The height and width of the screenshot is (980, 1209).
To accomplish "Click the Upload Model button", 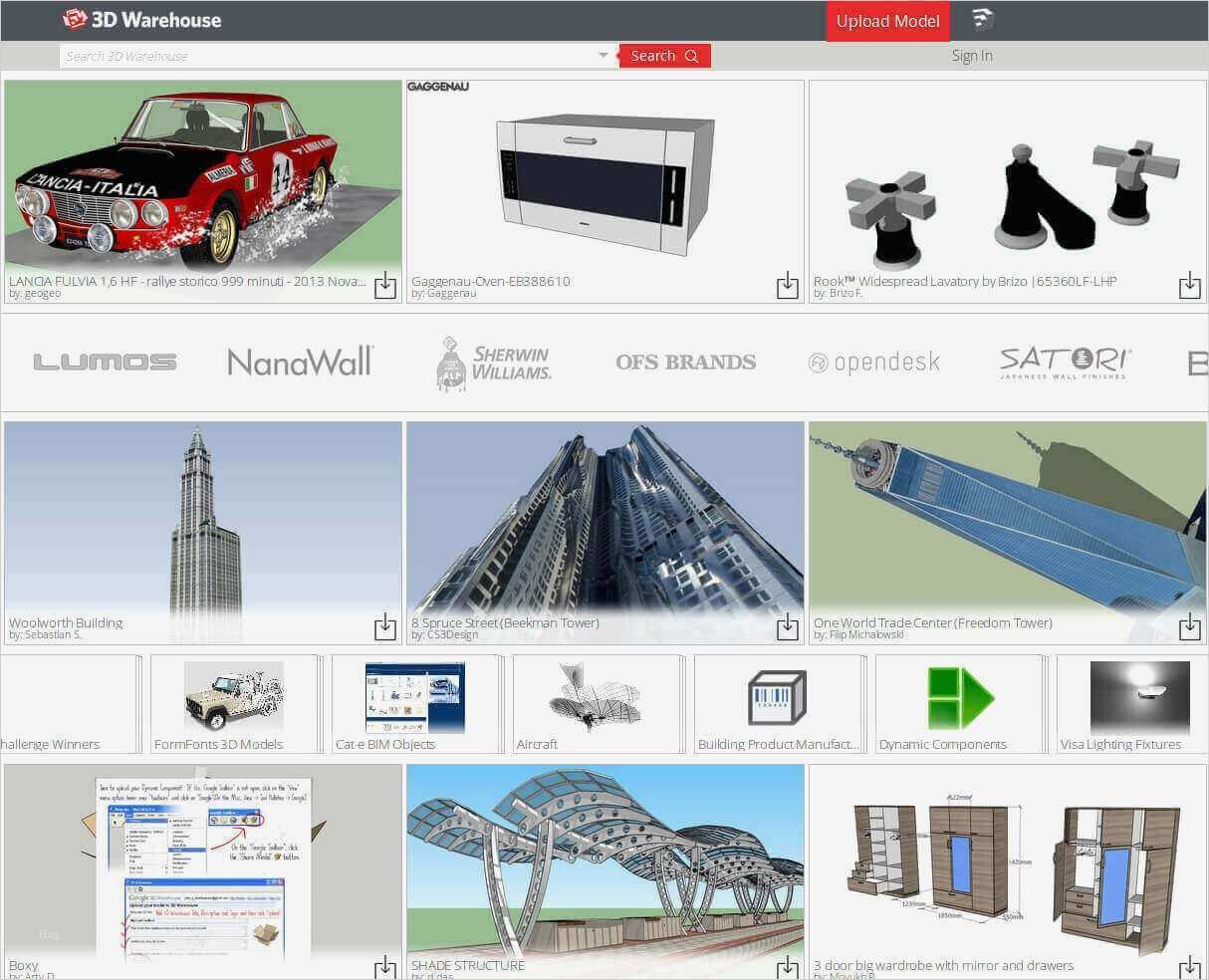I will click(887, 21).
